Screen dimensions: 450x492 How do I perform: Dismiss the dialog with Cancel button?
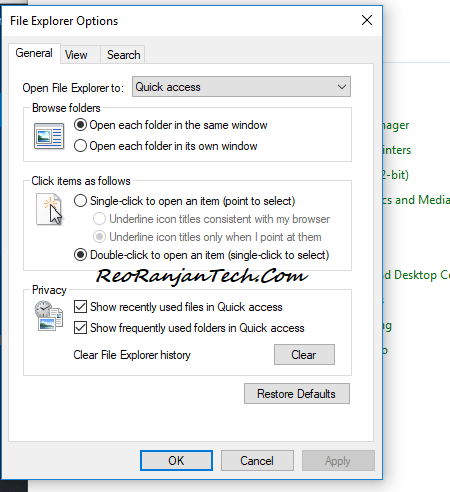click(x=257, y=461)
